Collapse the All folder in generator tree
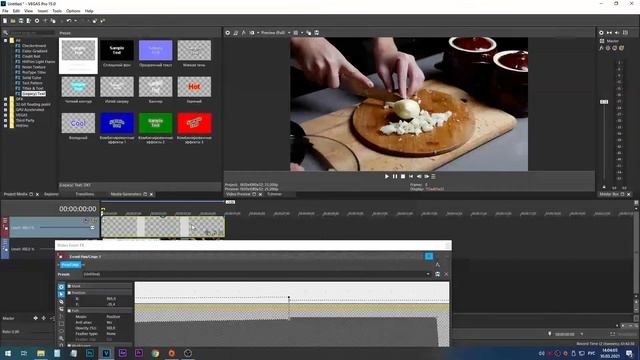Screen dimensions: 640x360 point(6,40)
